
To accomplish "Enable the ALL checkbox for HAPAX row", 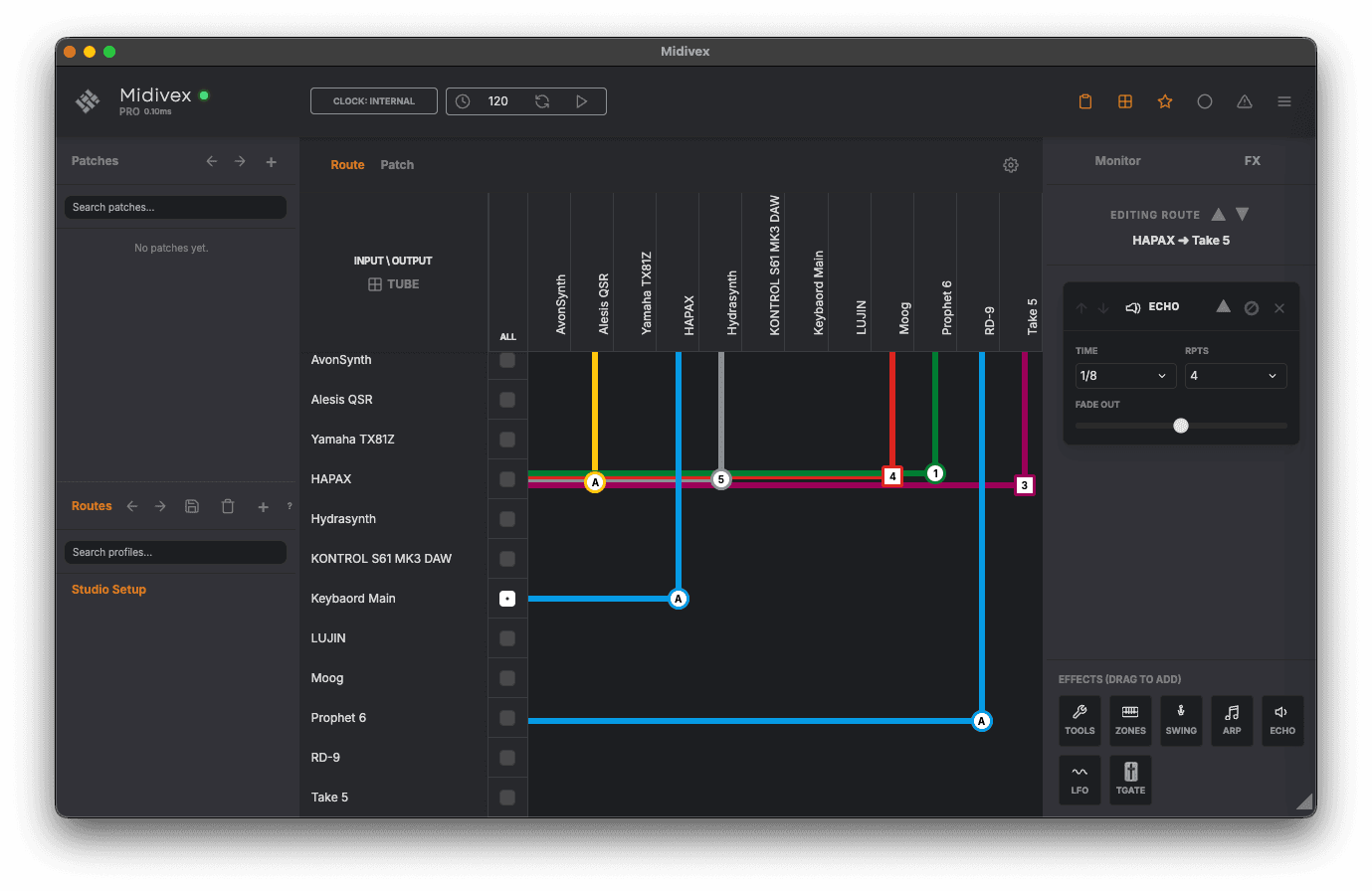I will (507, 478).
